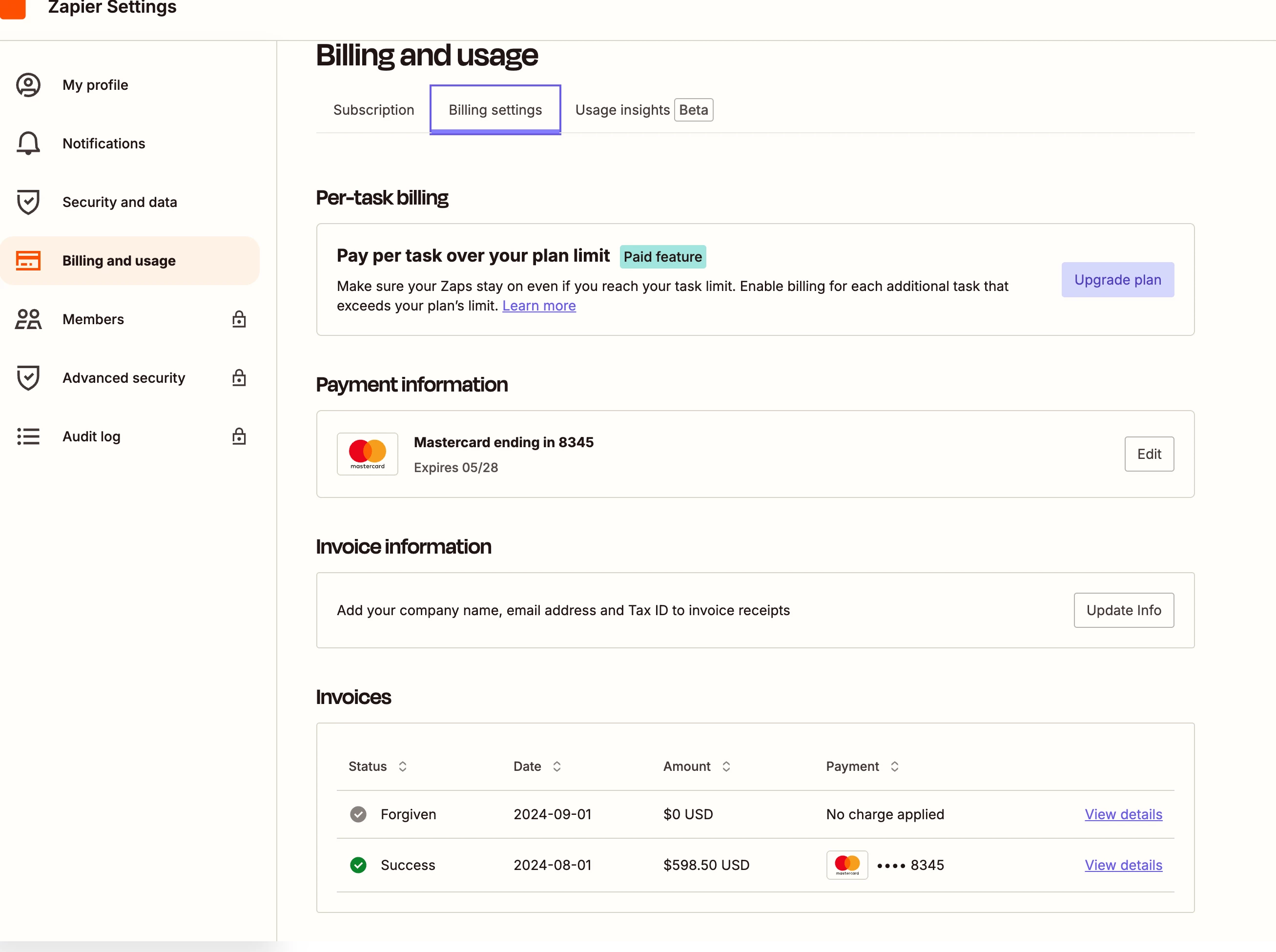
Task: Edit the Mastercard payment method
Action: (1149, 454)
